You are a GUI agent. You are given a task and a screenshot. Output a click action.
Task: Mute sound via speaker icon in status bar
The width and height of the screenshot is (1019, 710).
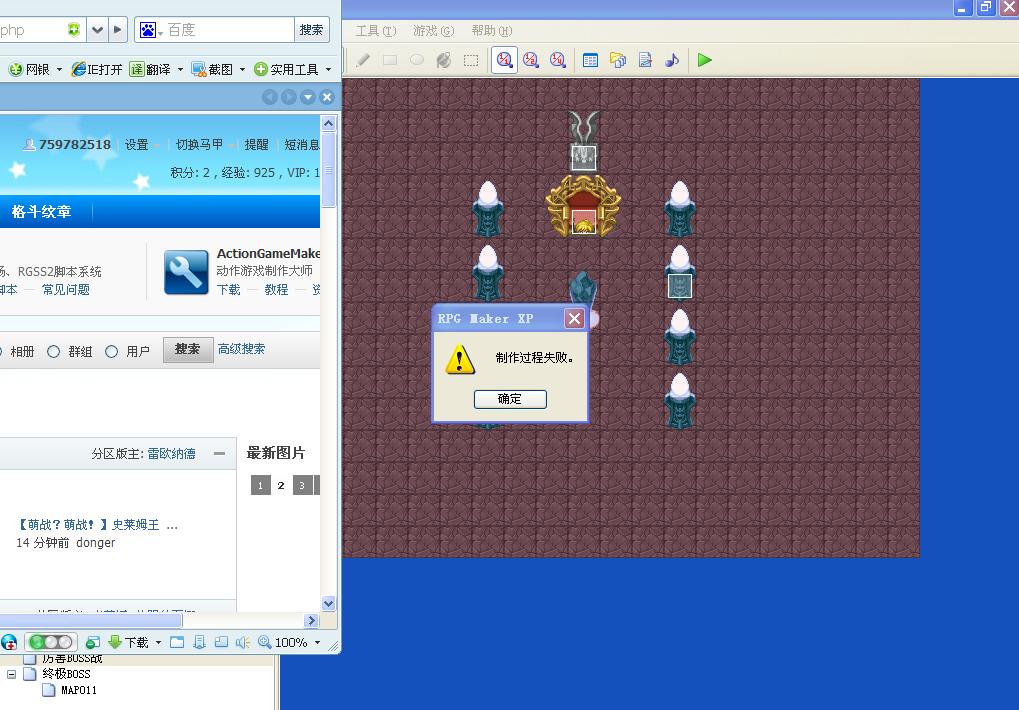[242, 642]
